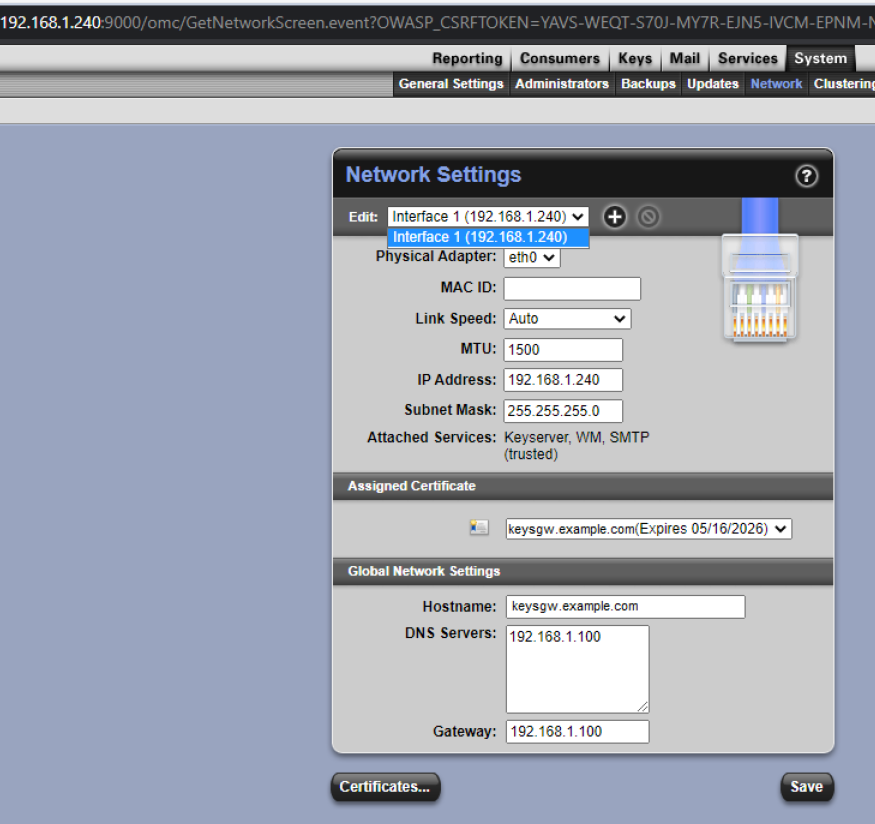Open the assigned certificate keysgw.example.com dropdown
The height and width of the screenshot is (824, 875).
[648, 529]
